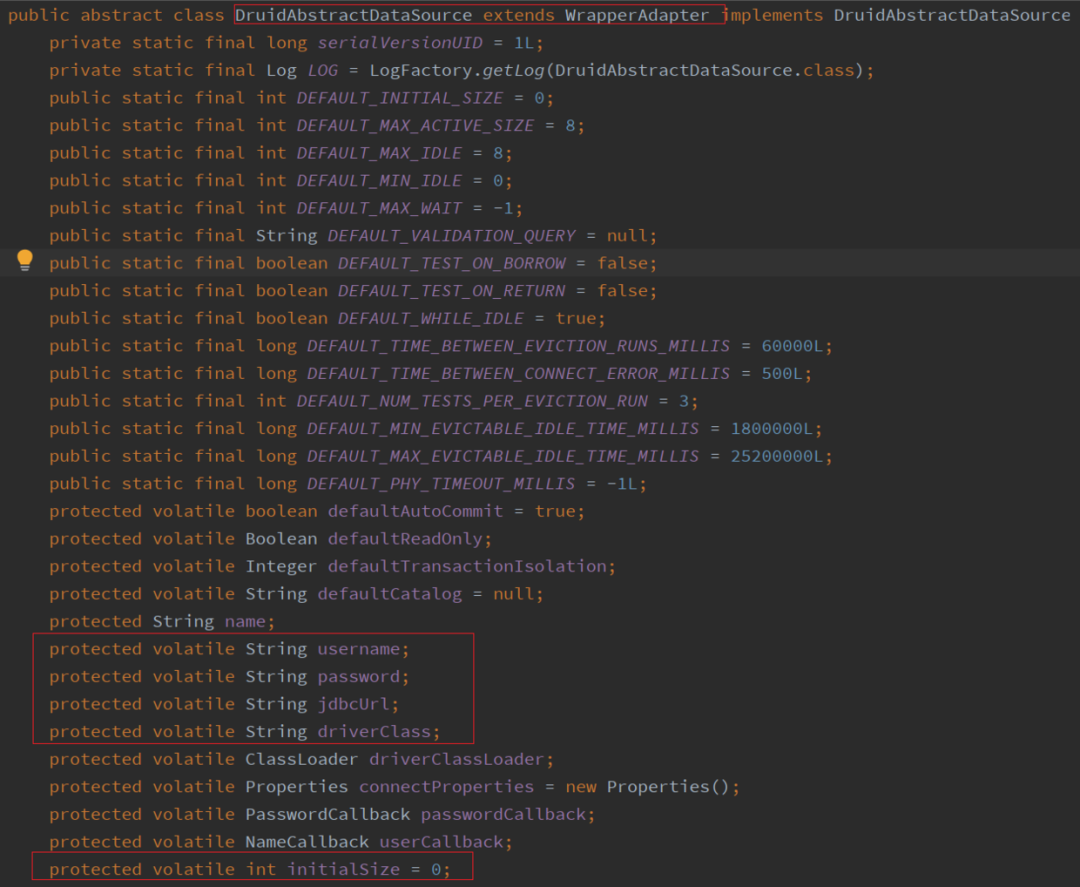Click DEFAULT_MAX_WAIT constant
This screenshot has height=887, width=1080.
[379, 208]
